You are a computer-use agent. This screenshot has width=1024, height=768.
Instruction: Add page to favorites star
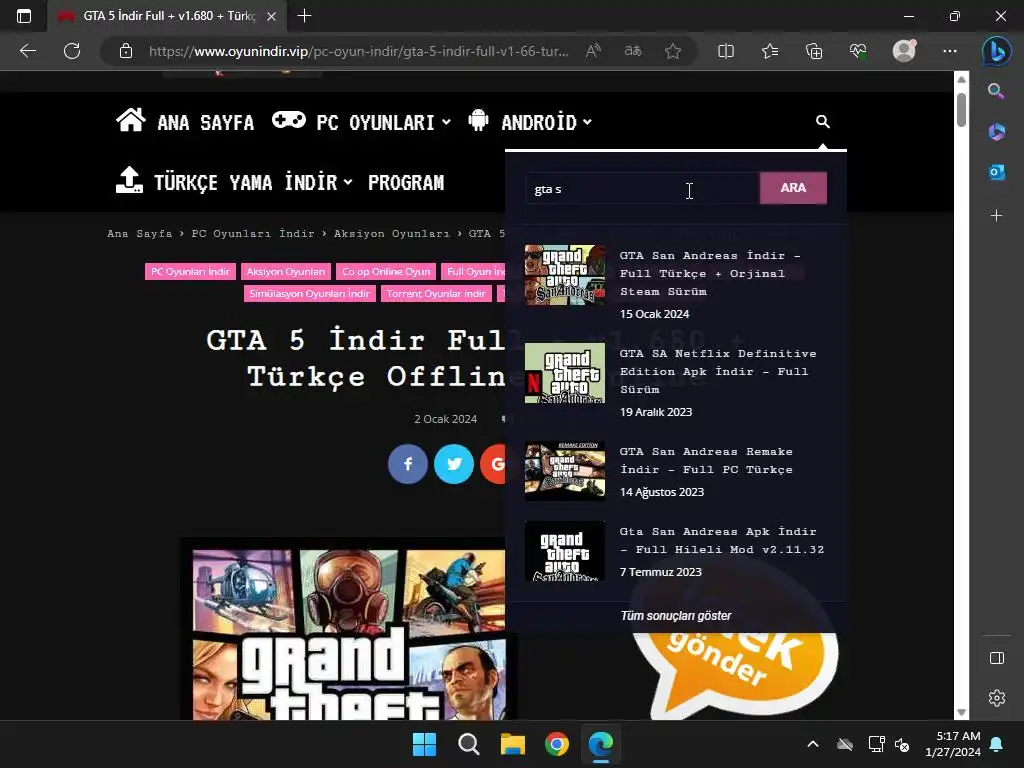(673, 51)
